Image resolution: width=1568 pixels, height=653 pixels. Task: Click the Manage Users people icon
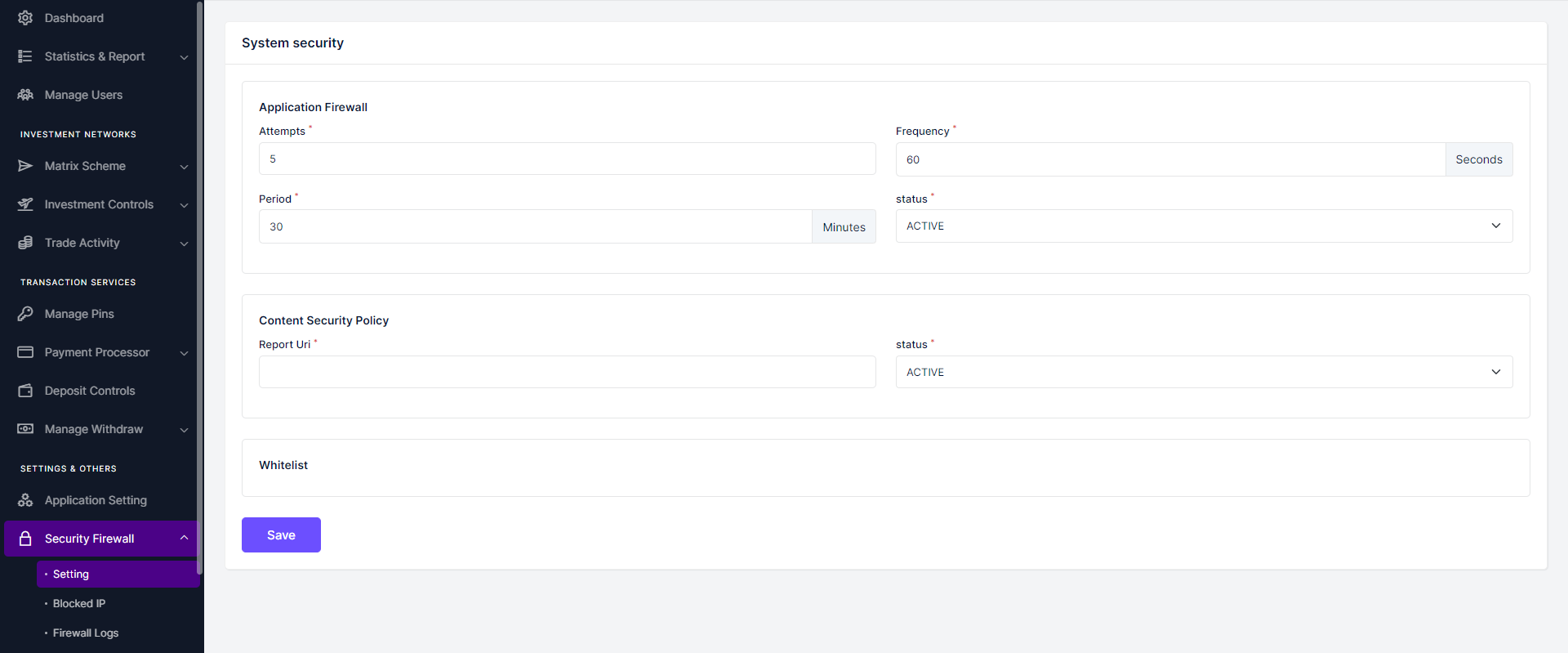click(25, 95)
